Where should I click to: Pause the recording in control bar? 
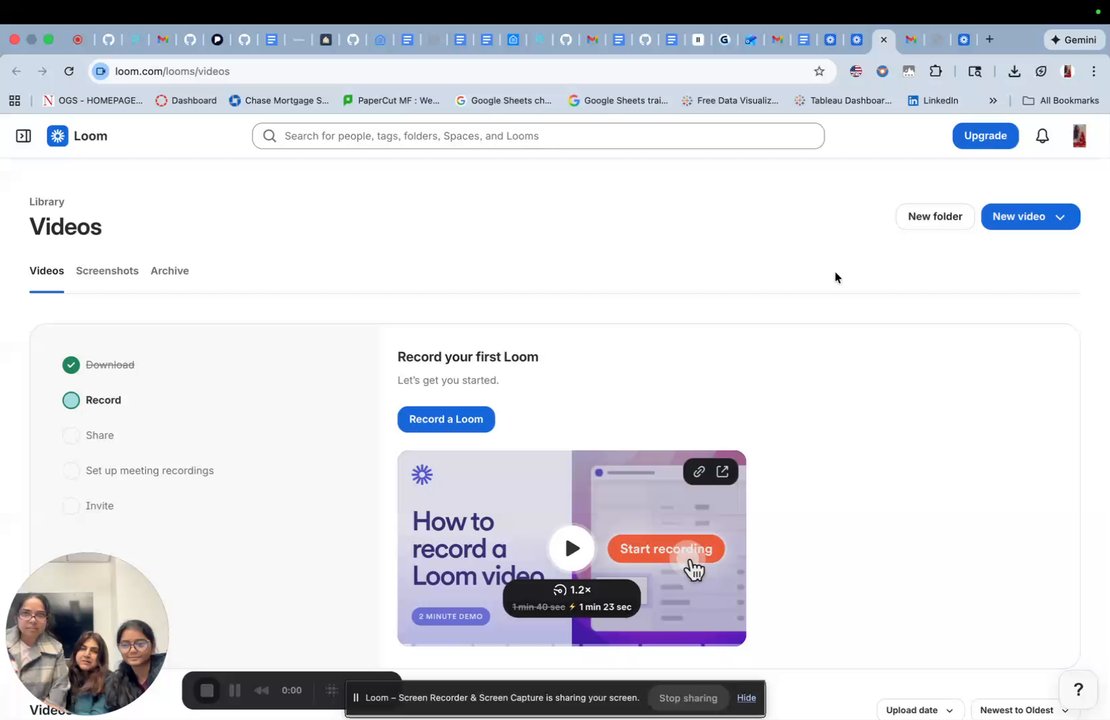coord(234,690)
